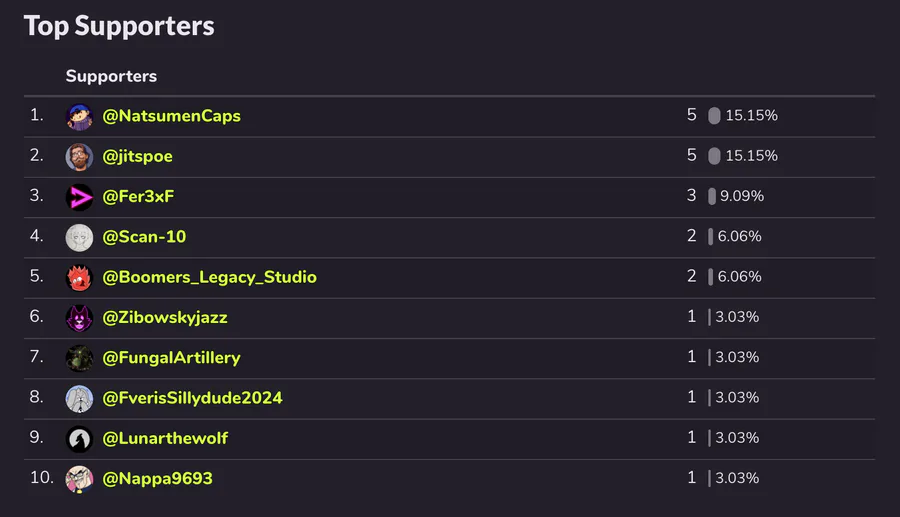Click Boomers_Legacy_Studio red avatar

(x=80, y=278)
